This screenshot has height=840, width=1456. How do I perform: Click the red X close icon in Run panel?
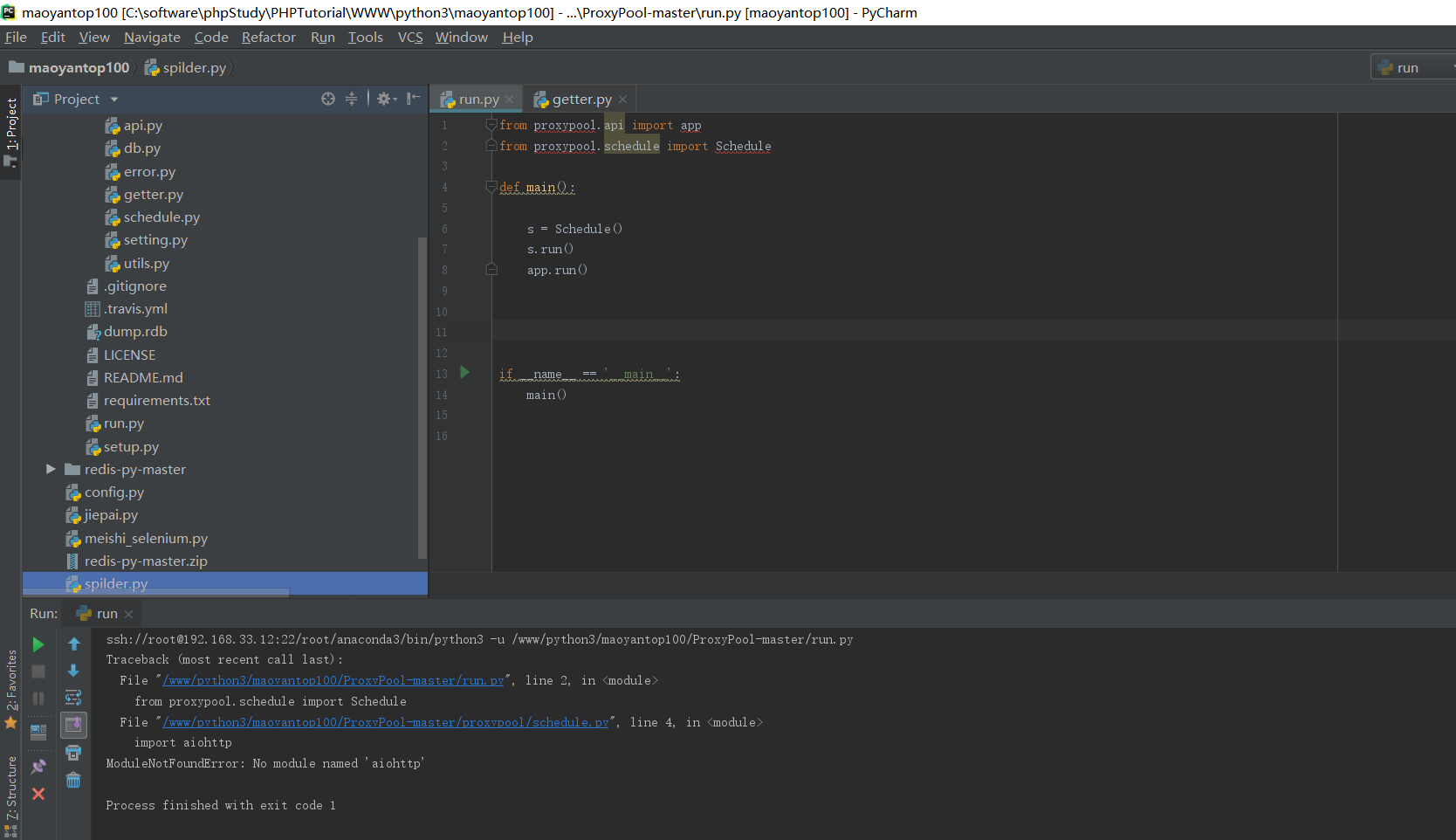pyautogui.click(x=38, y=794)
